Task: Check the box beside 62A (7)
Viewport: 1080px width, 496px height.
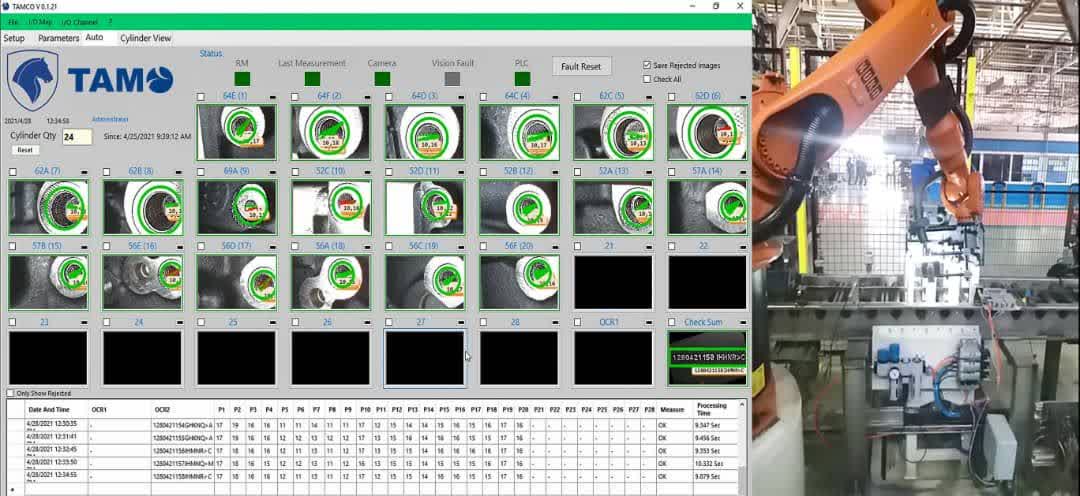Action: point(12,172)
